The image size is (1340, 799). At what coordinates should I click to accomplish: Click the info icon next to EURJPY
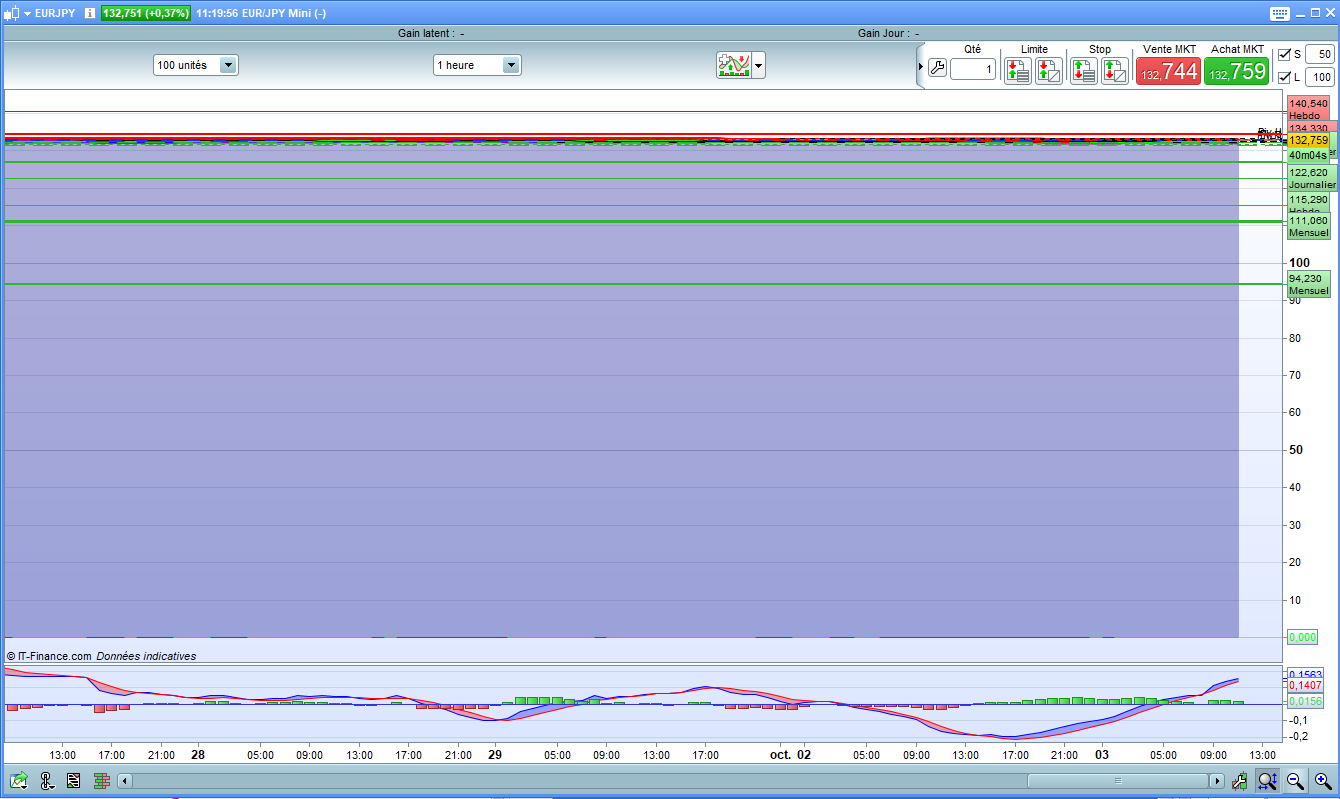coord(90,13)
